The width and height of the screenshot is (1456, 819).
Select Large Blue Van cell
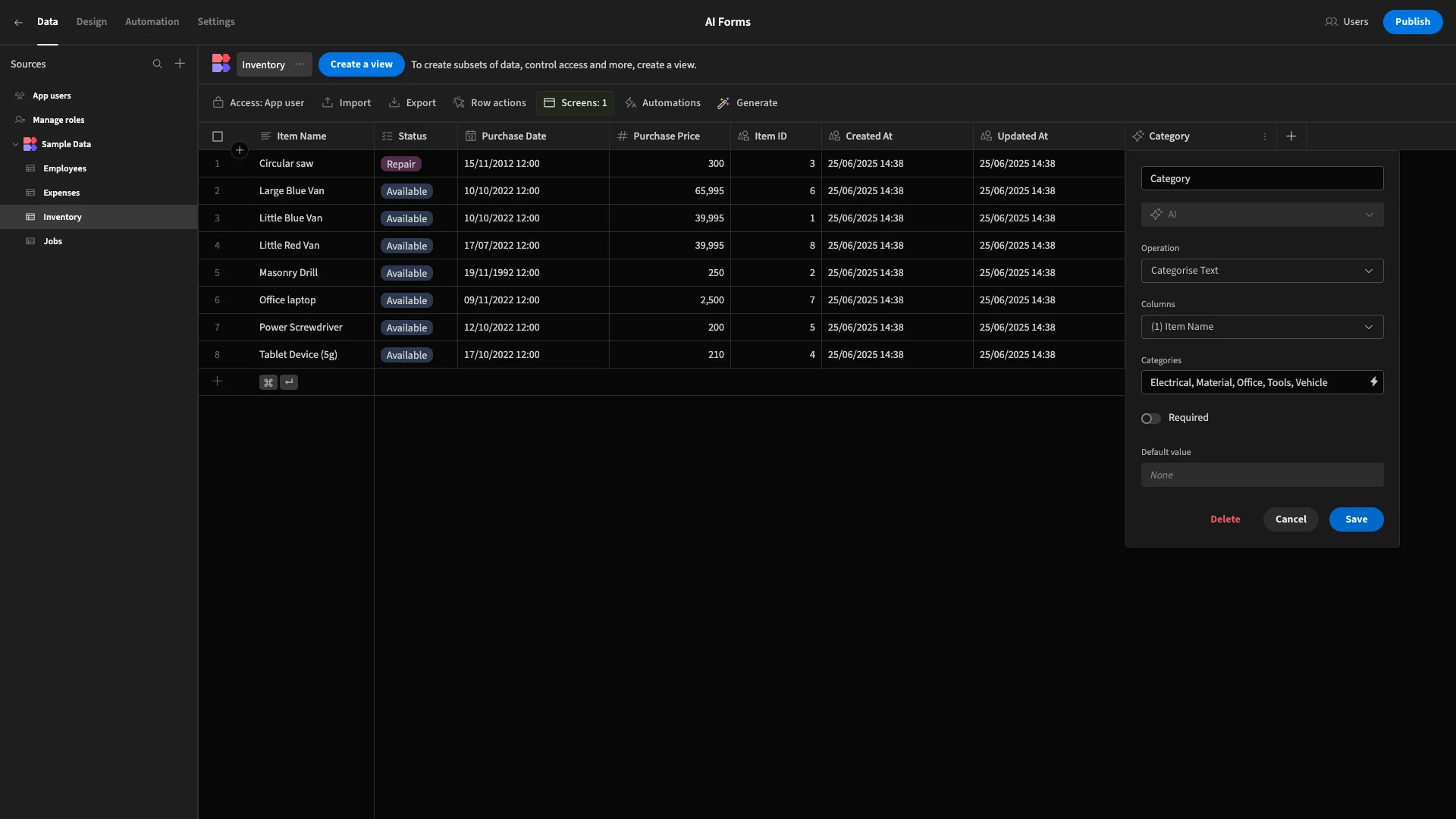[x=313, y=191]
